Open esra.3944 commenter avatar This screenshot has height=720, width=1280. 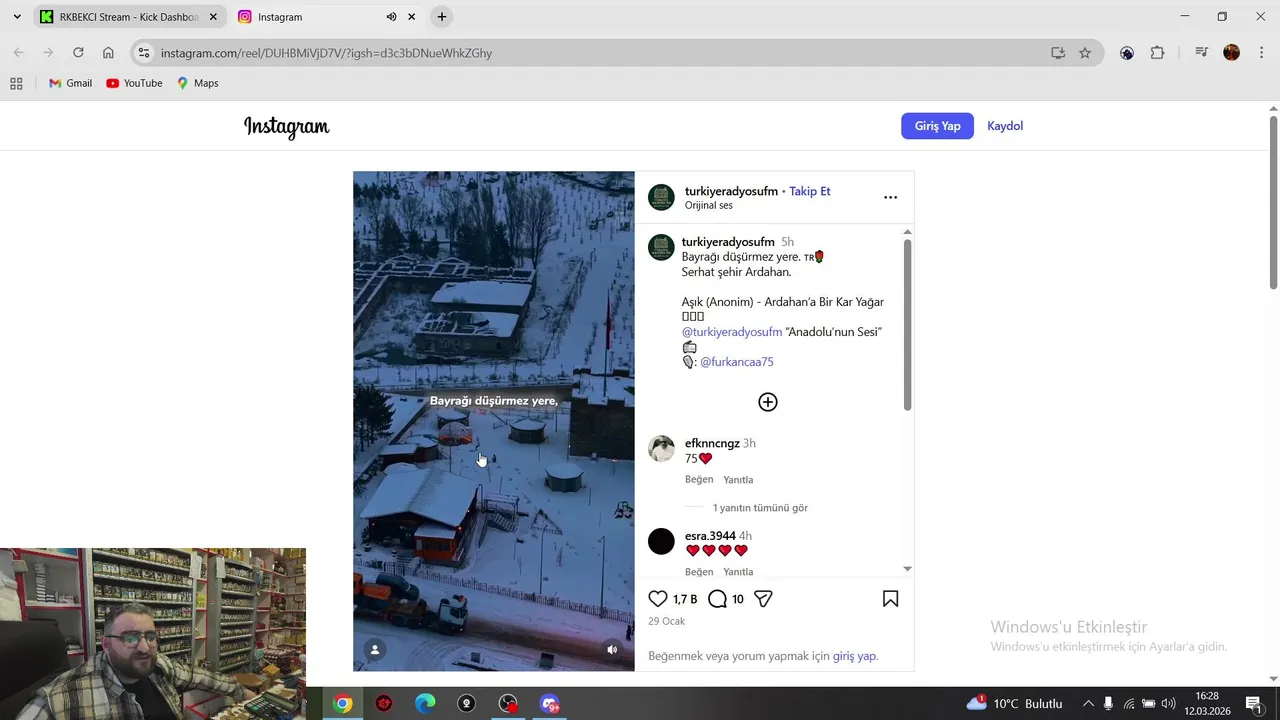(661, 541)
